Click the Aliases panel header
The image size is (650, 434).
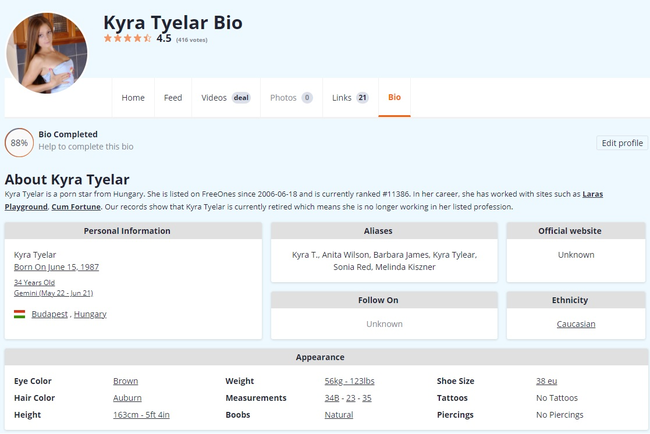(x=384, y=231)
